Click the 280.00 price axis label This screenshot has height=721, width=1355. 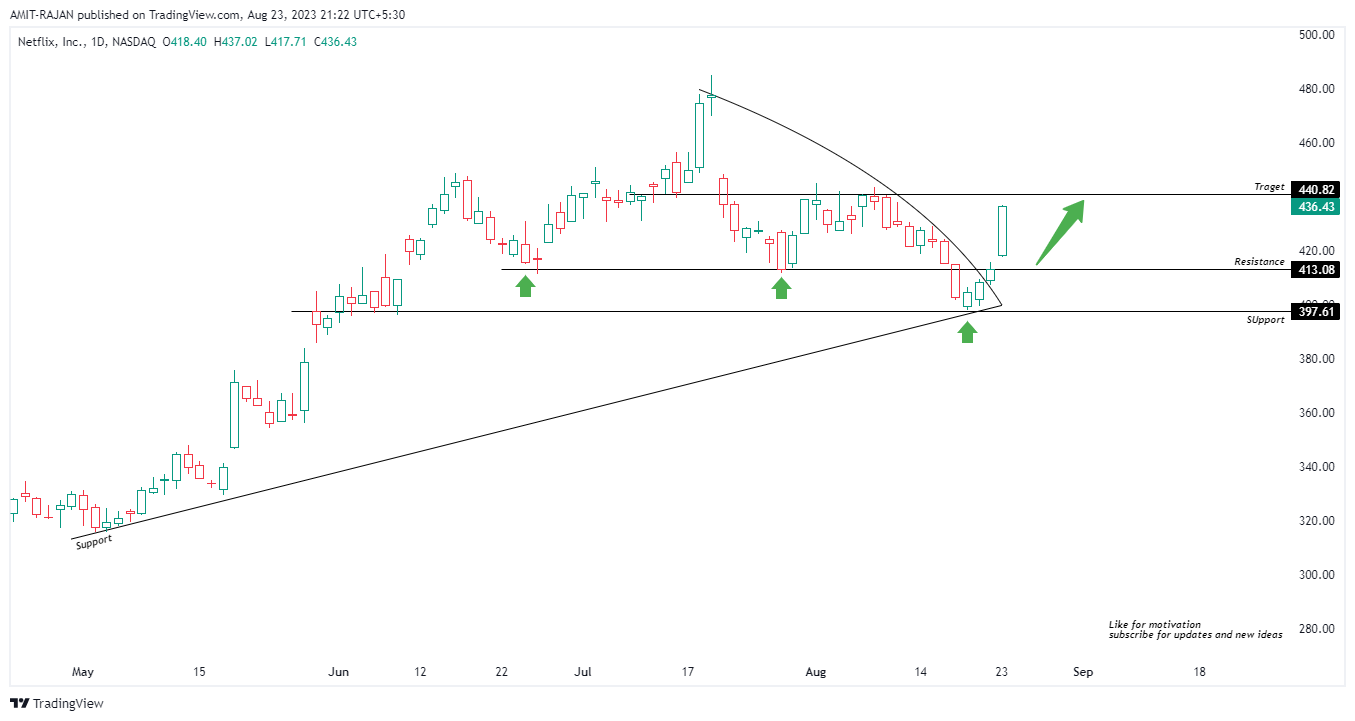pos(1315,629)
